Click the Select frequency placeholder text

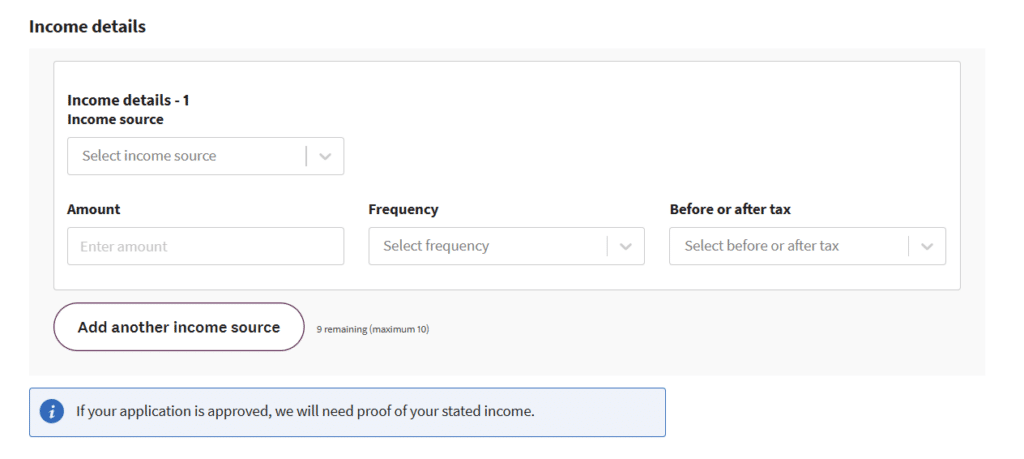pyautogui.click(x=436, y=246)
